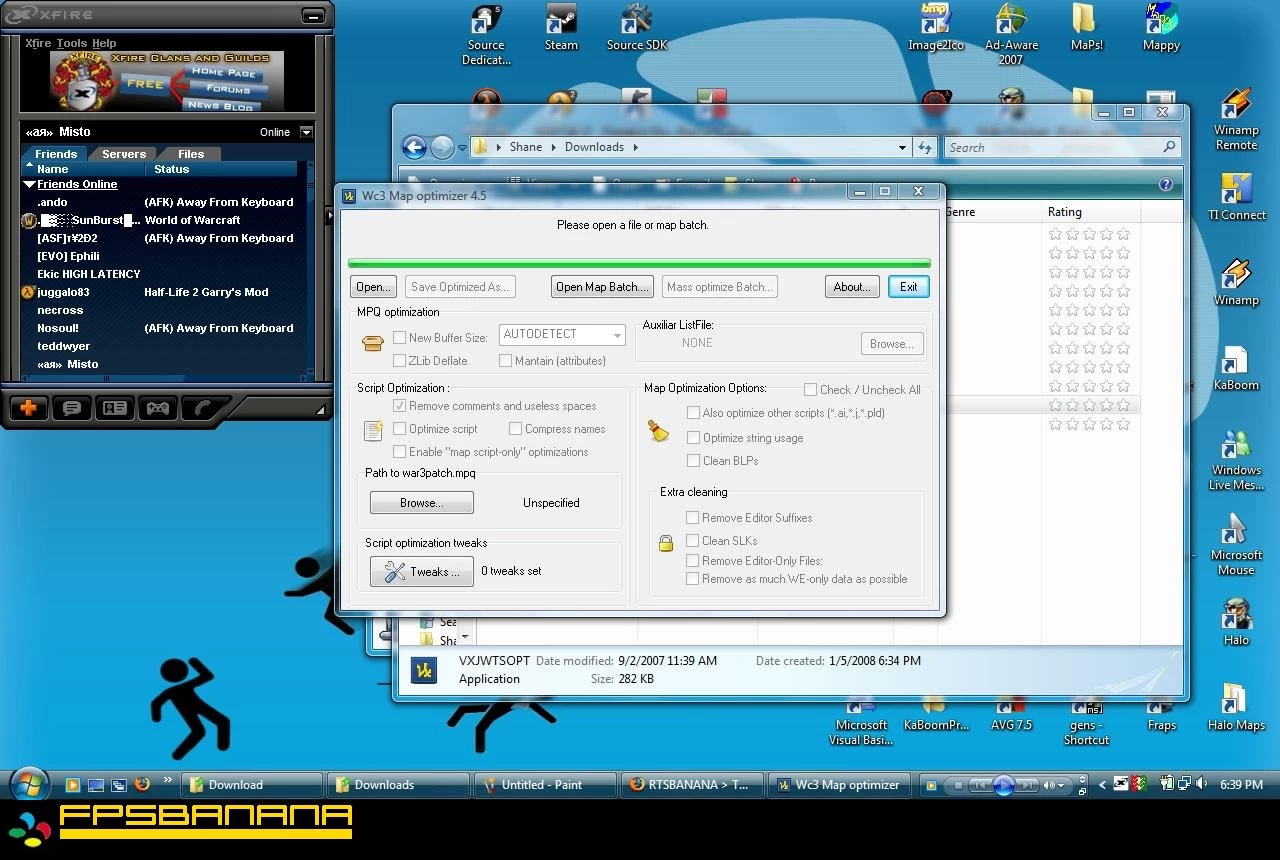Click the Half-Life icon beside juggalo83
Screen dimensions: 1280x860
pyautogui.click(x=28, y=292)
